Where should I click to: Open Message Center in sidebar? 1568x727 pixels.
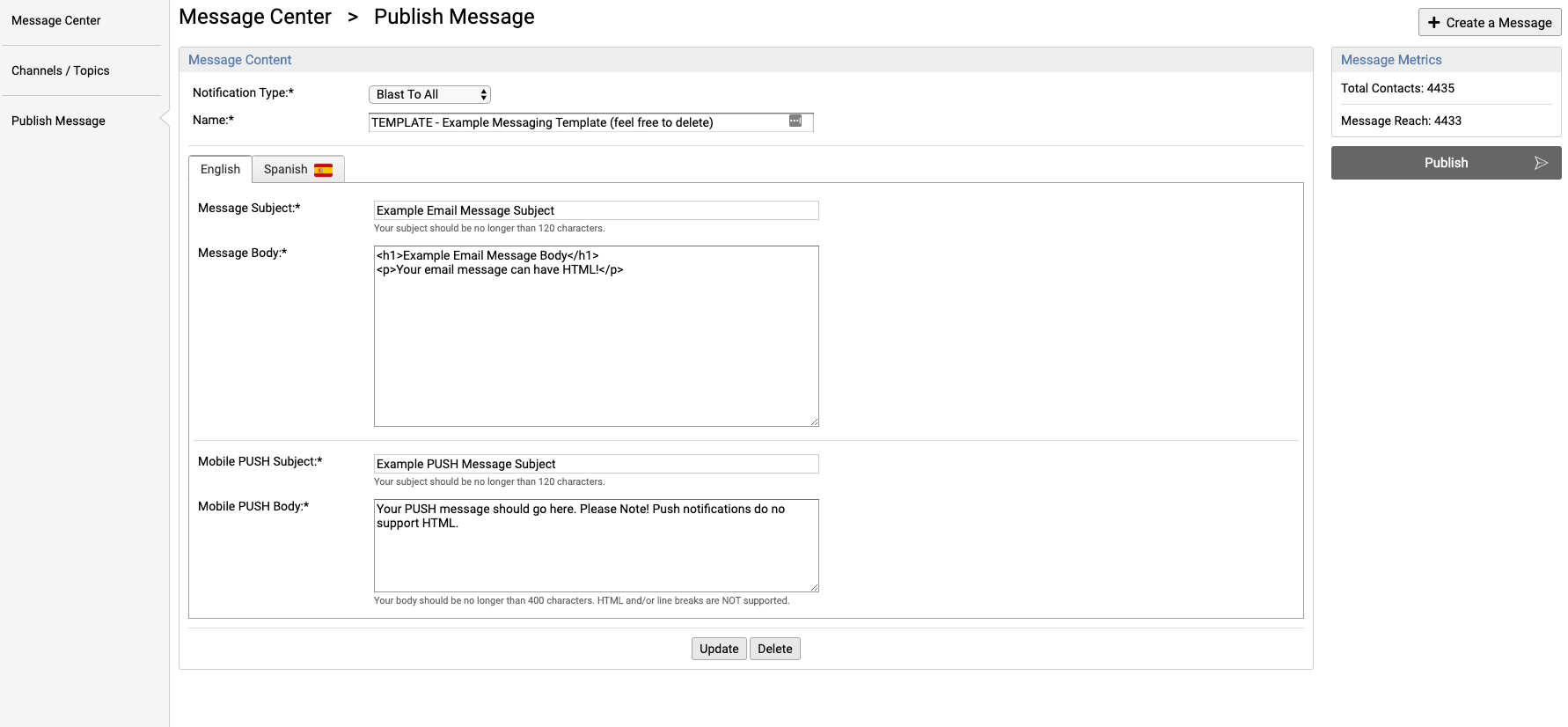[56, 20]
